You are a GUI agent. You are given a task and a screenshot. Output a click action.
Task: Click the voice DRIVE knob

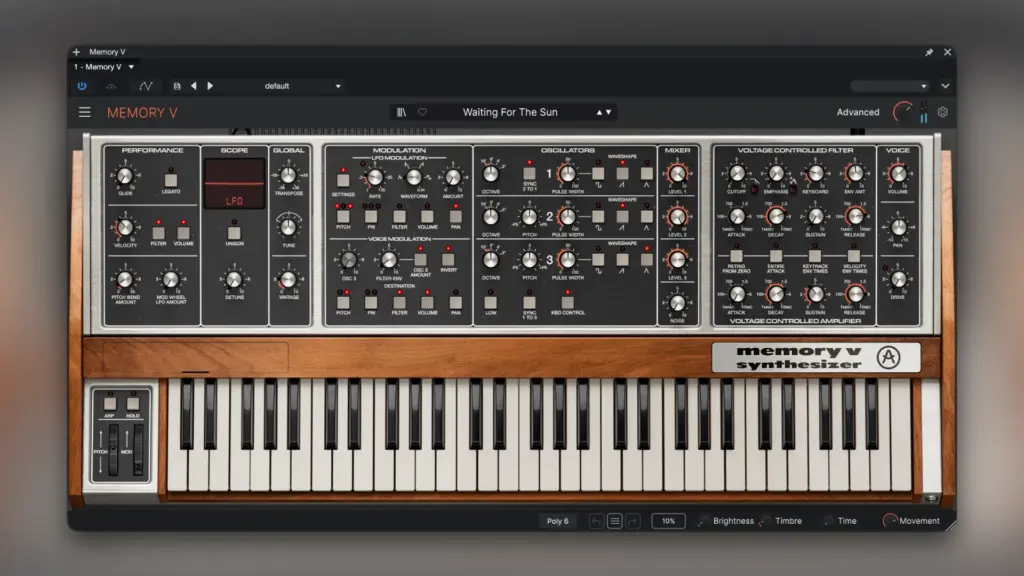click(899, 280)
